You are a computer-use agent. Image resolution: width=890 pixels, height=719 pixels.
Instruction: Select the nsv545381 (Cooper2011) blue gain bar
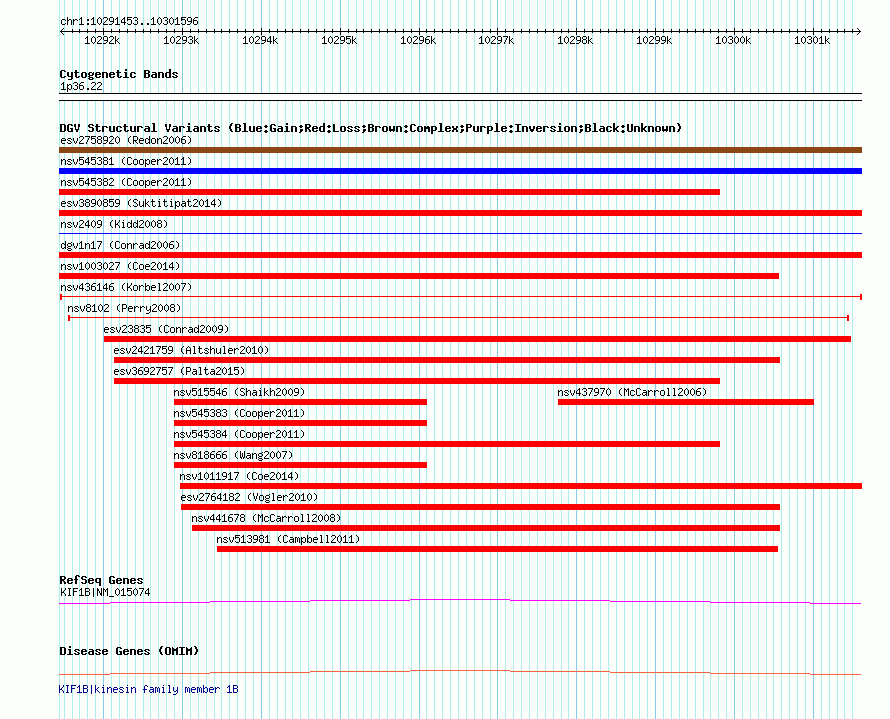[x=460, y=171]
